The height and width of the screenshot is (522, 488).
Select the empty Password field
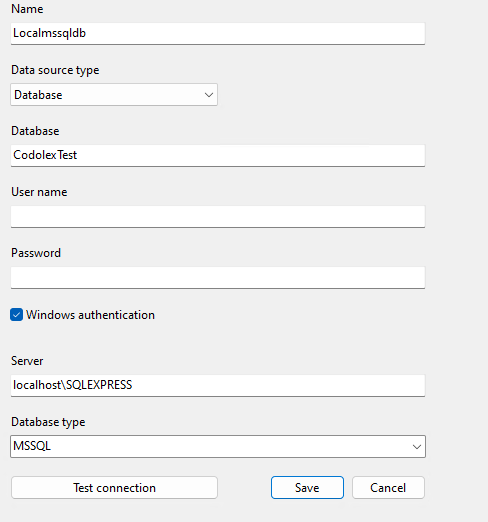tap(218, 277)
